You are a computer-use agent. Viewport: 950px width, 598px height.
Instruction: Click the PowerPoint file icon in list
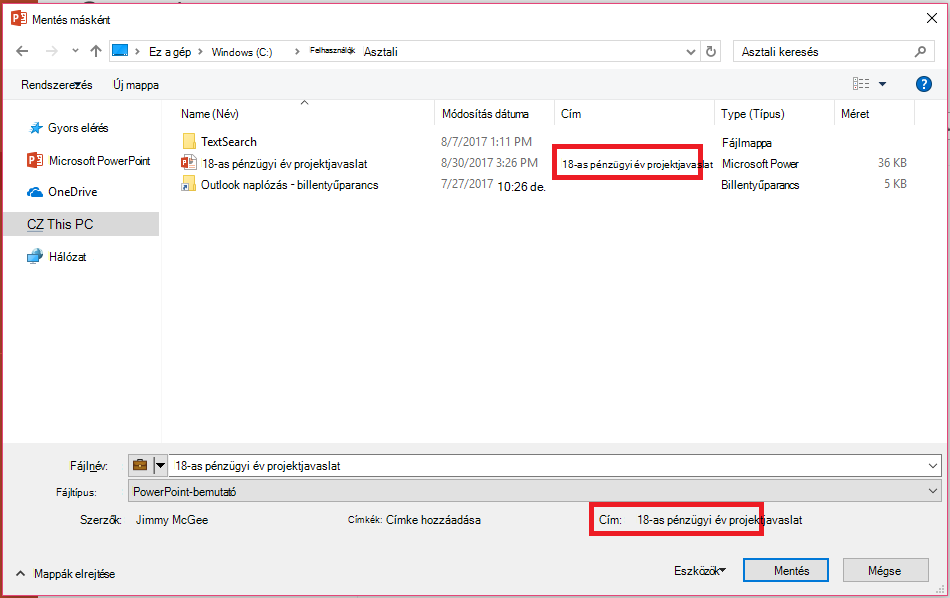pos(189,162)
